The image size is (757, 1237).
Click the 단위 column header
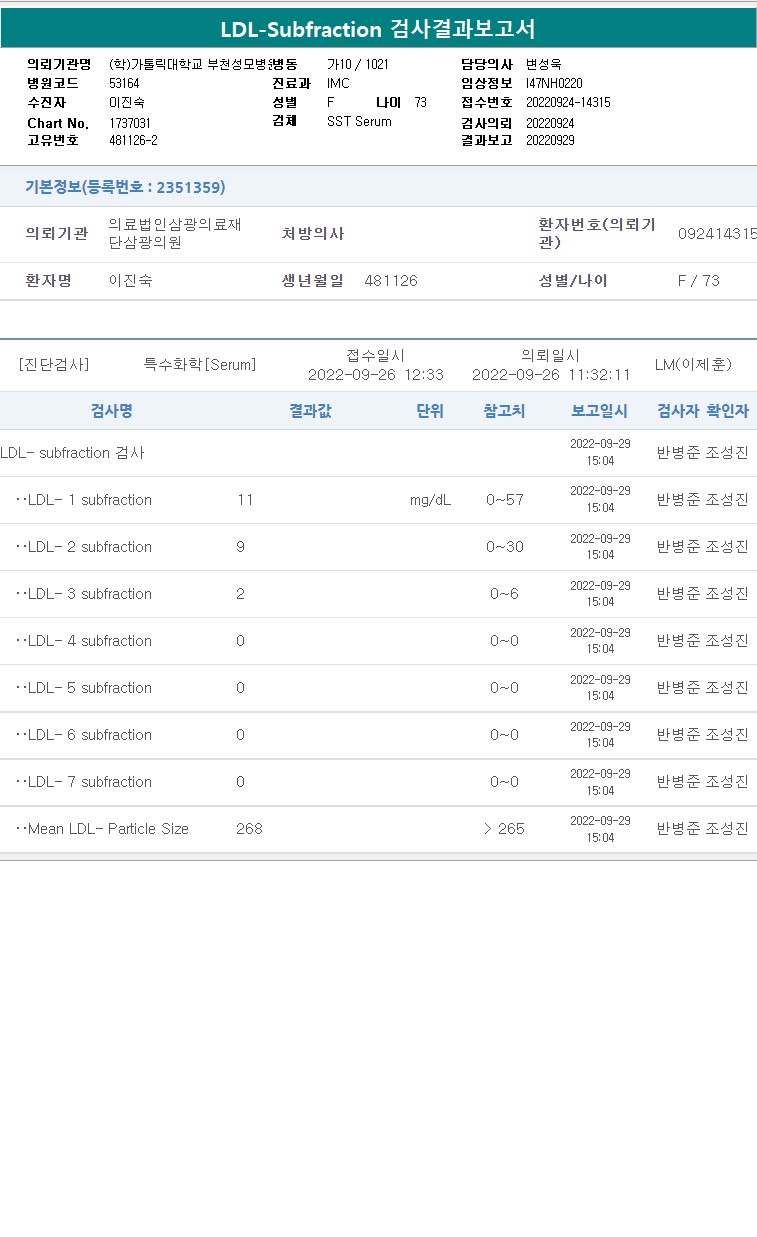pos(430,411)
